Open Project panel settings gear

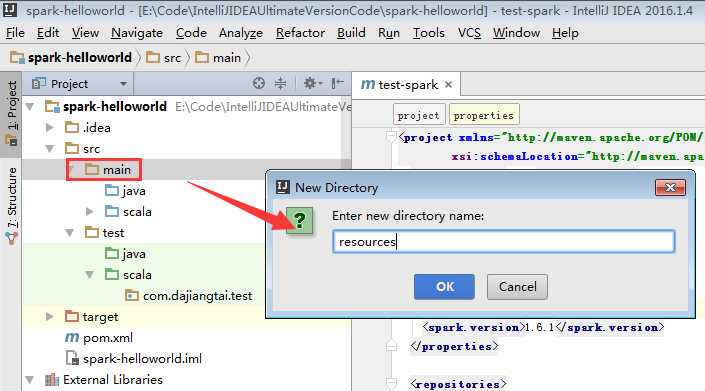(x=311, y=83)
